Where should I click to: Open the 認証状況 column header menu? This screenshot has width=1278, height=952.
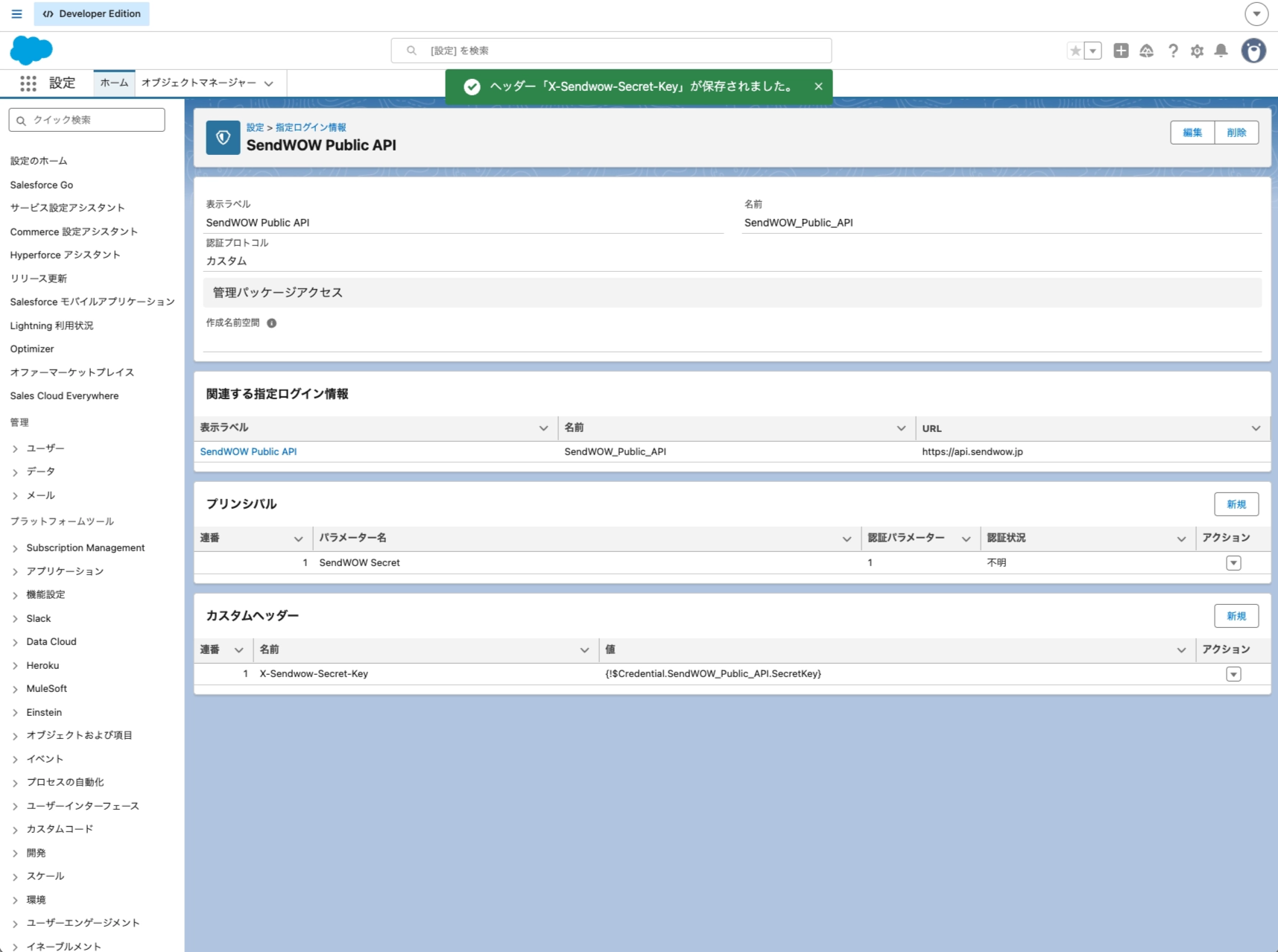tap(1181, 539)
